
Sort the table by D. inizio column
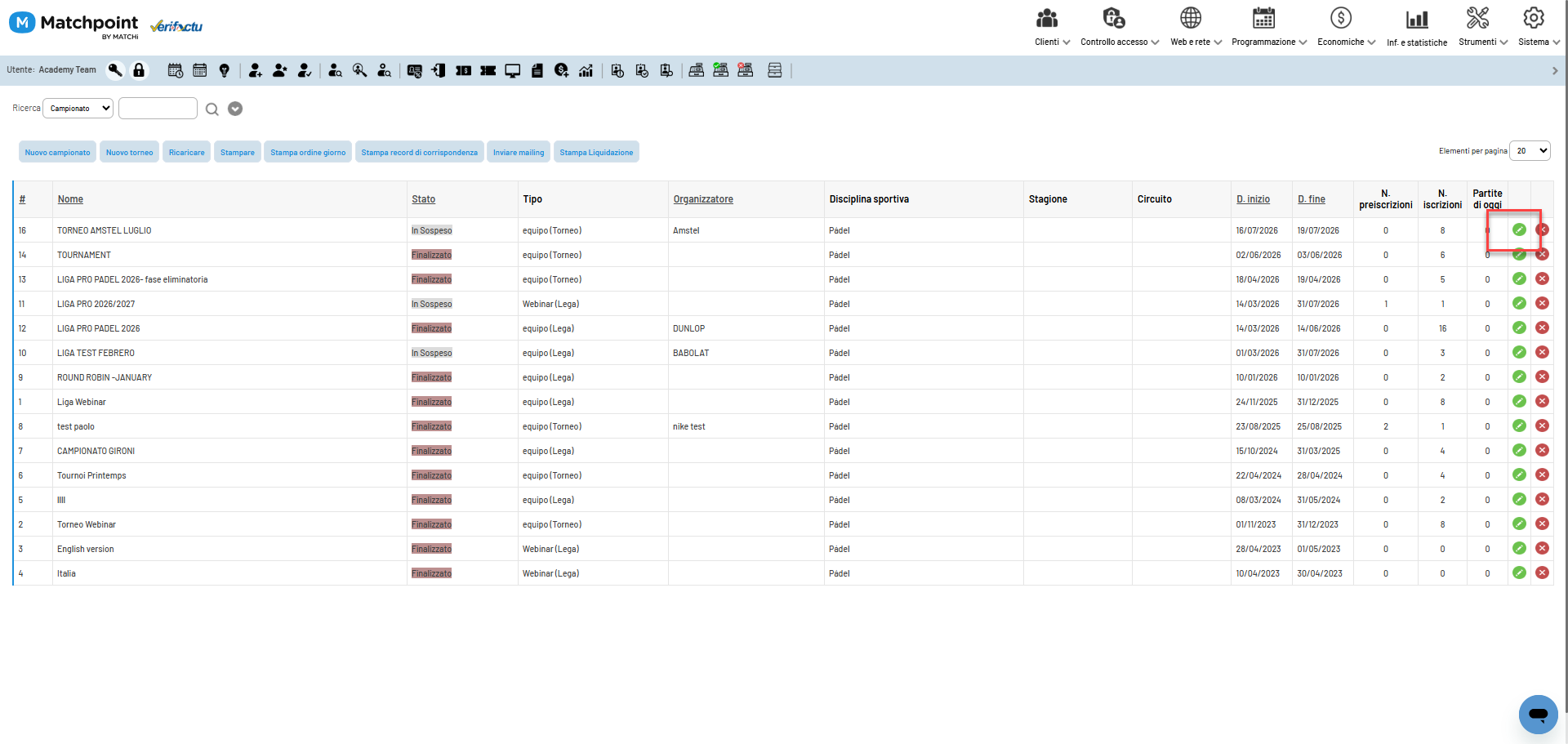[x=1253, y=199]
